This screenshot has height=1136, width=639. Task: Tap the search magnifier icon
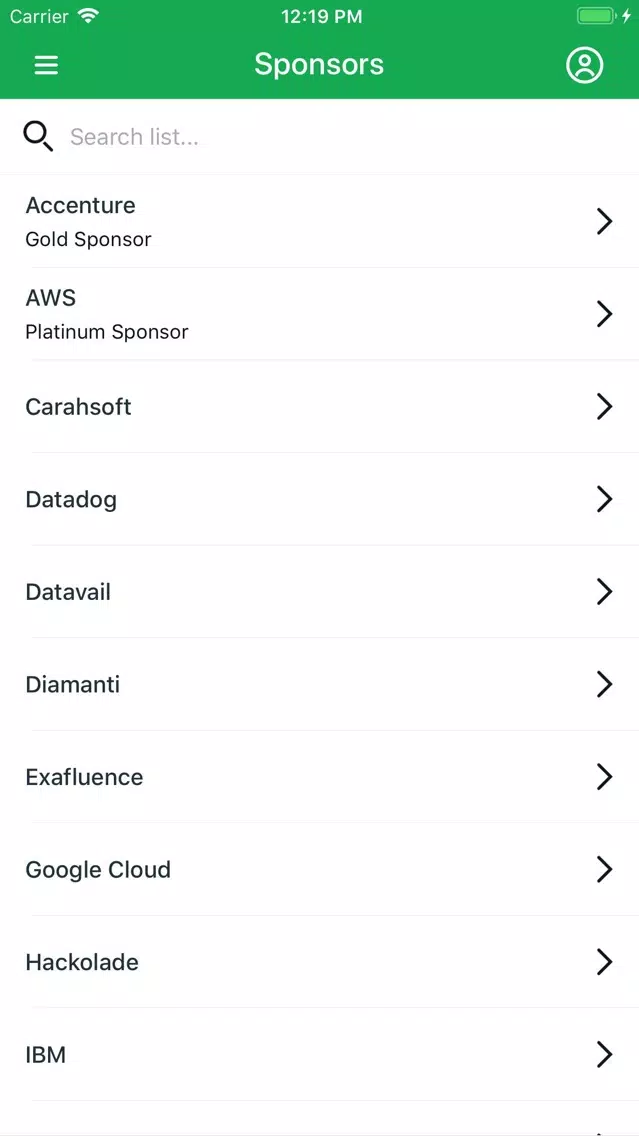click(38, 136)
